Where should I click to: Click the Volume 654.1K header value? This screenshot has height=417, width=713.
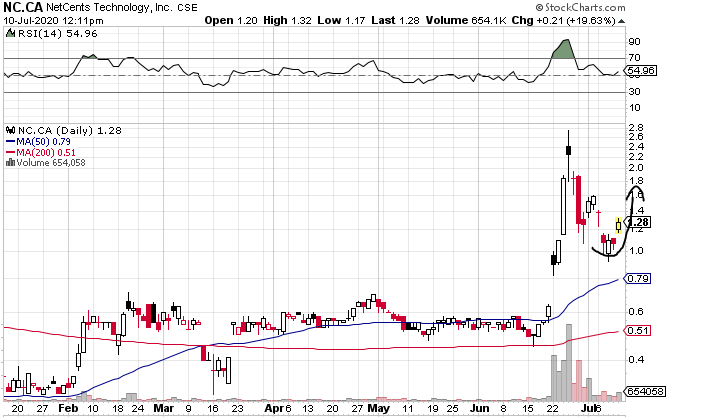pos(466,20)
